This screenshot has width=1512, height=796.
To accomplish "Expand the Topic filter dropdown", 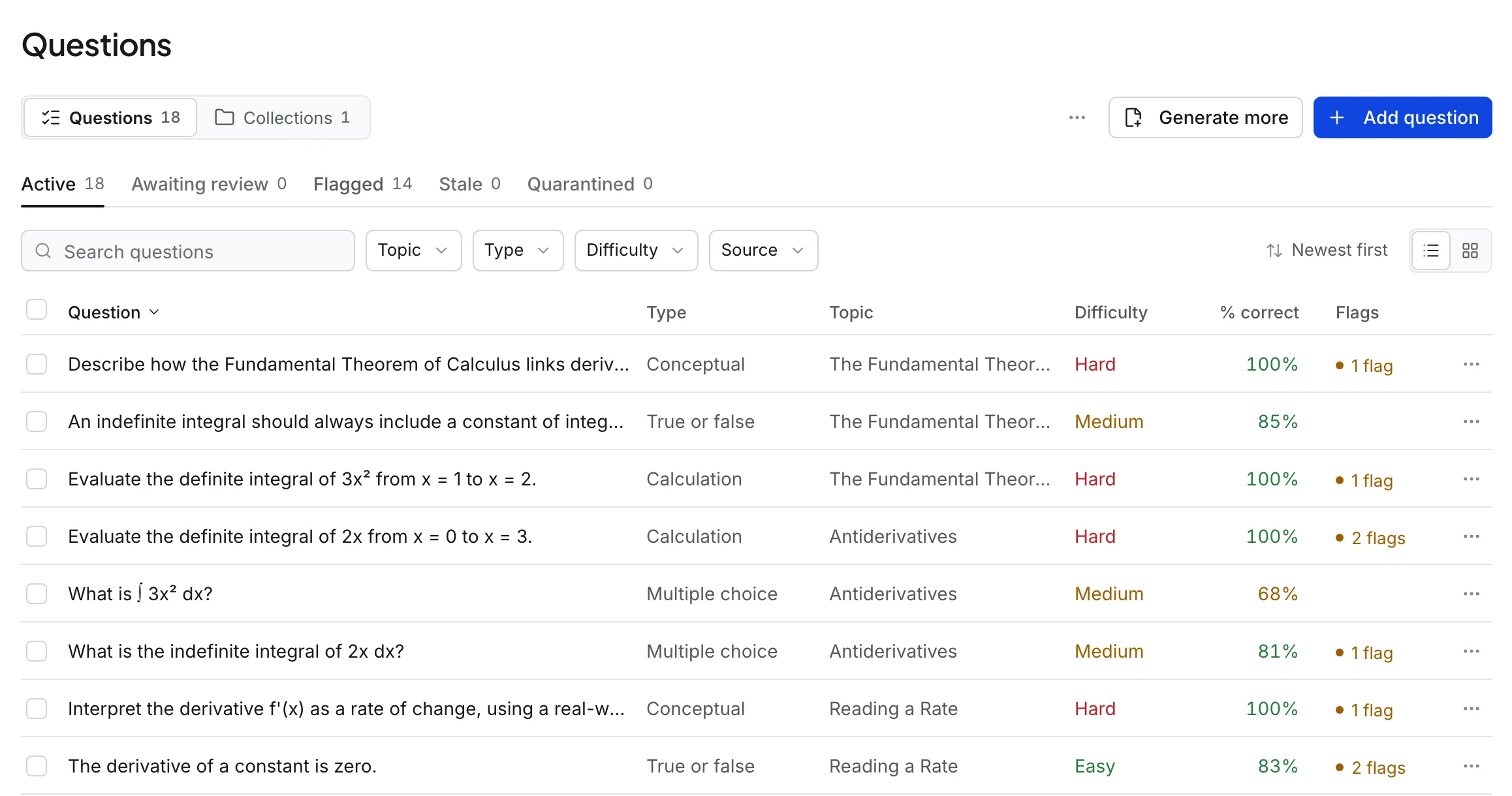I will coord(413,251).
